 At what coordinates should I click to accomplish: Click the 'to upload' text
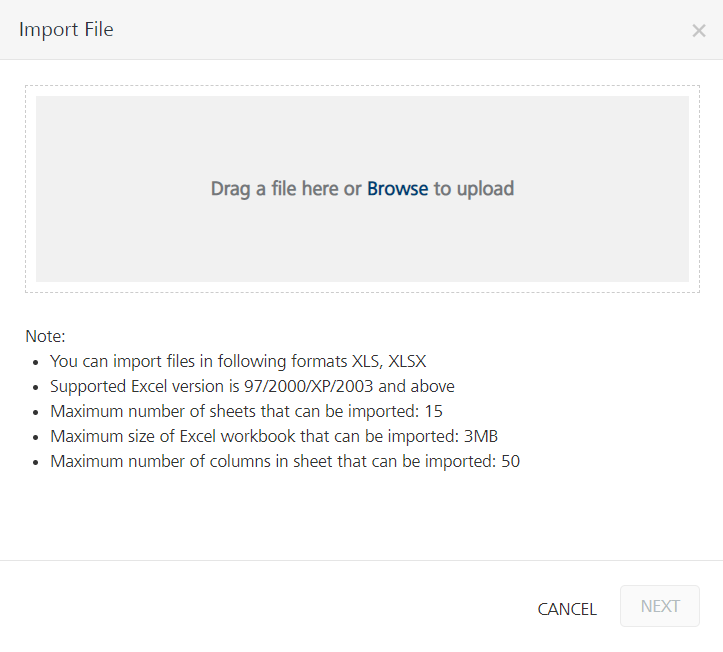click(473, 189)
